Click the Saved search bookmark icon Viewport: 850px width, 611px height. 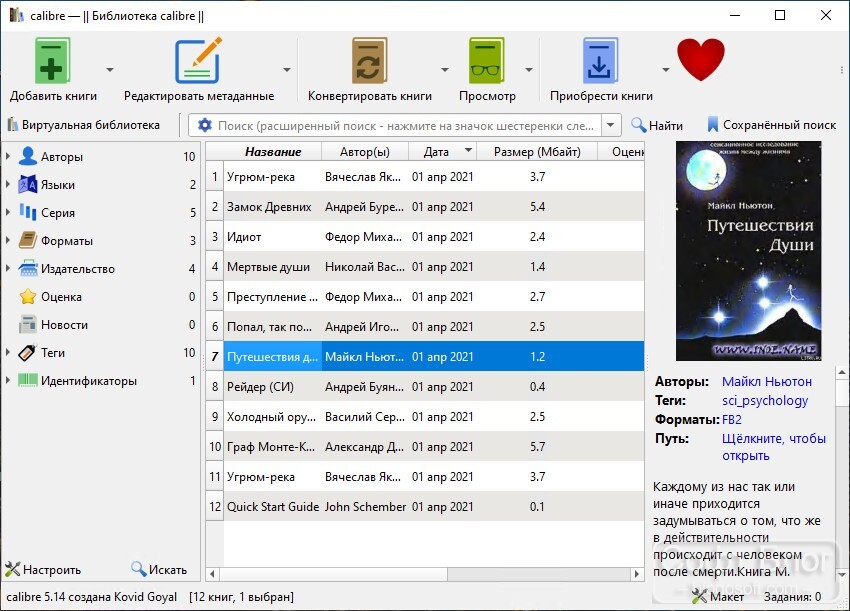712,125
